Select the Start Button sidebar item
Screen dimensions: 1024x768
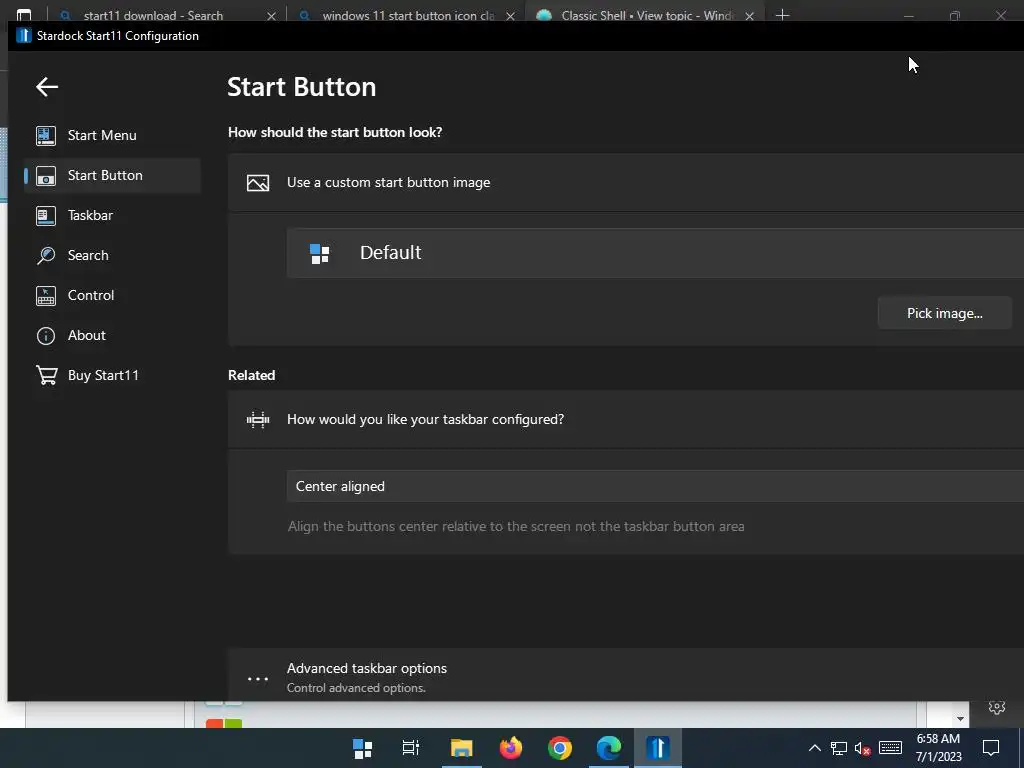pyautogui.click(x=112, y=175)
